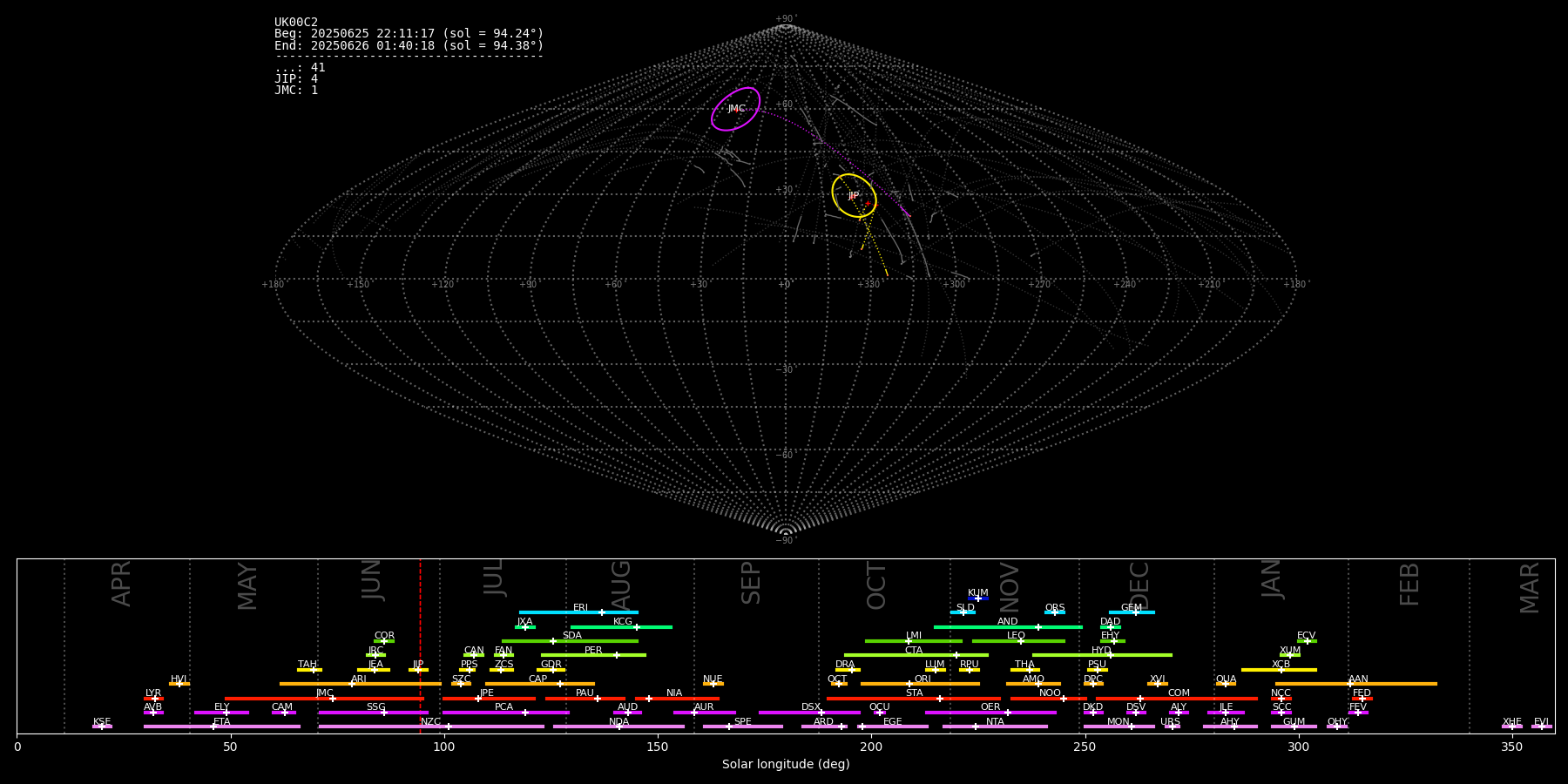Select the JMC bar in the timeline
Image resolution: width=1568 pixels, height=784 pixels.
(324, 698)
